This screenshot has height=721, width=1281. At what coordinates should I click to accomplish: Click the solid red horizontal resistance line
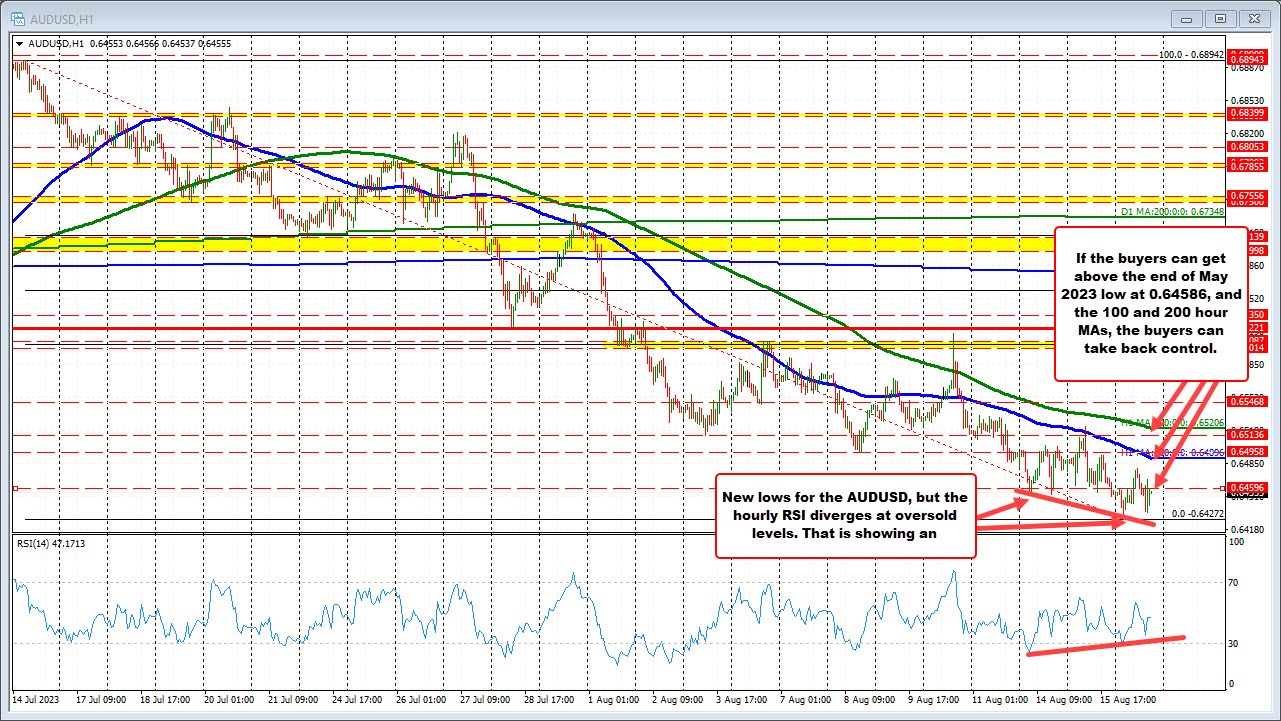[300, 328]
